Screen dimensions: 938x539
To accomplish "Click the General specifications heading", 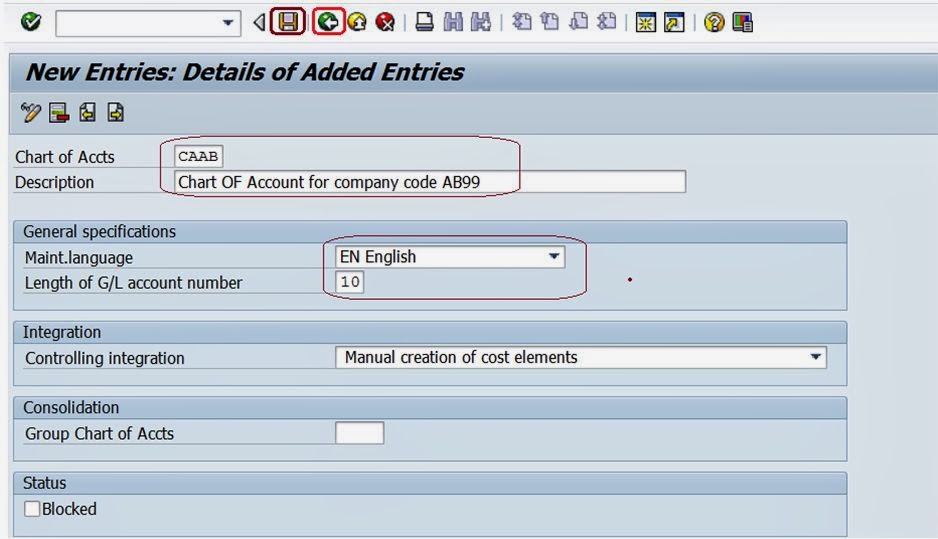I will [99, 232].
